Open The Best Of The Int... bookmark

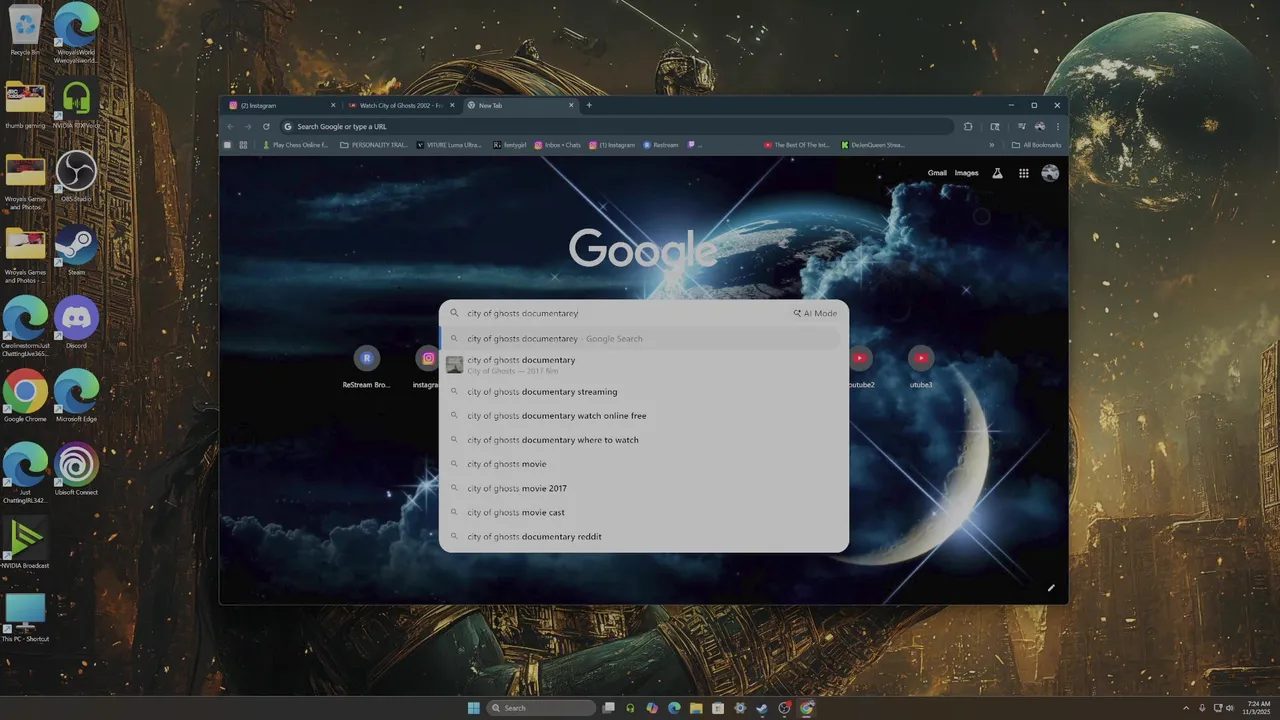(x=797, y=145)
